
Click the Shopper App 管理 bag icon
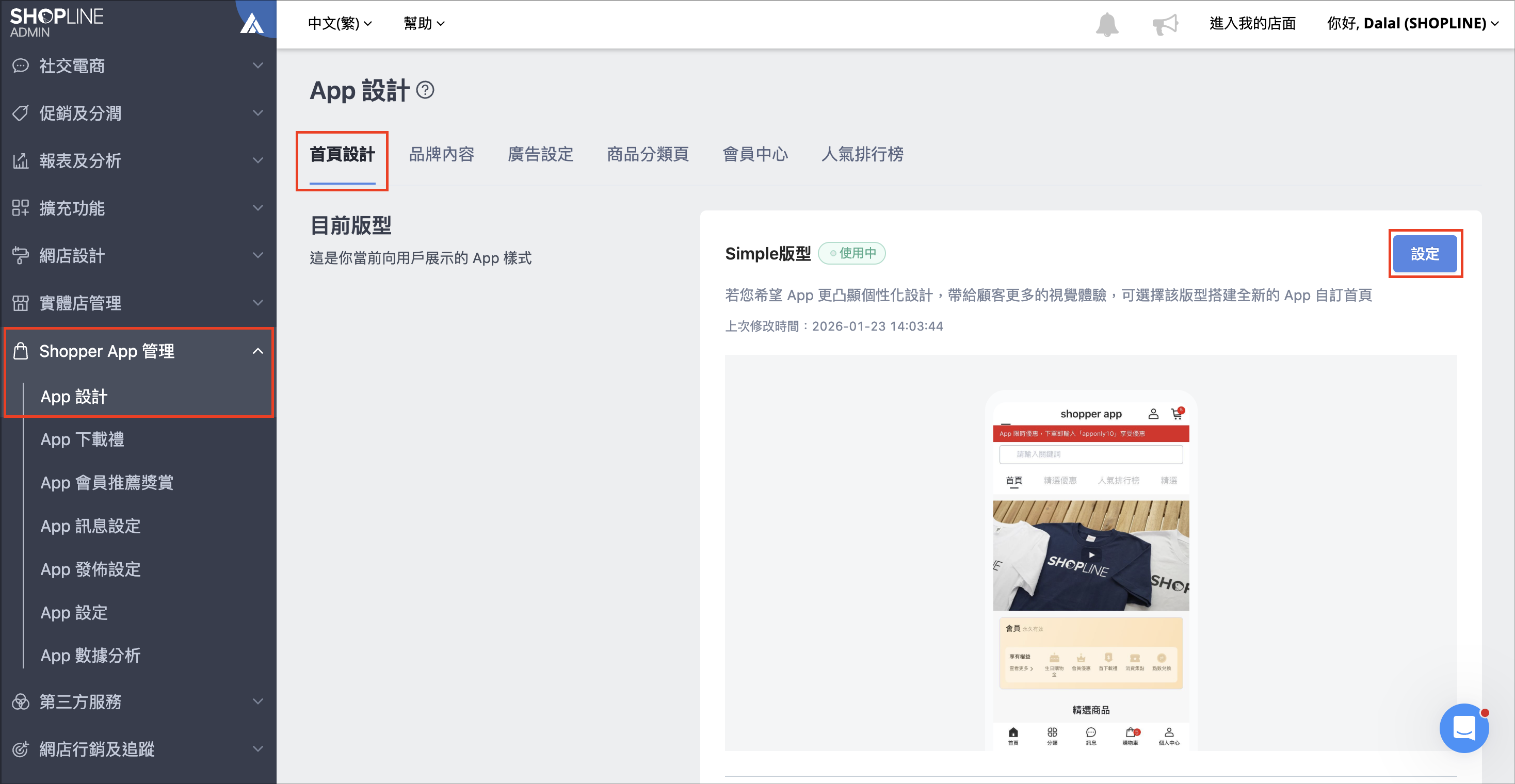(21, 351)
